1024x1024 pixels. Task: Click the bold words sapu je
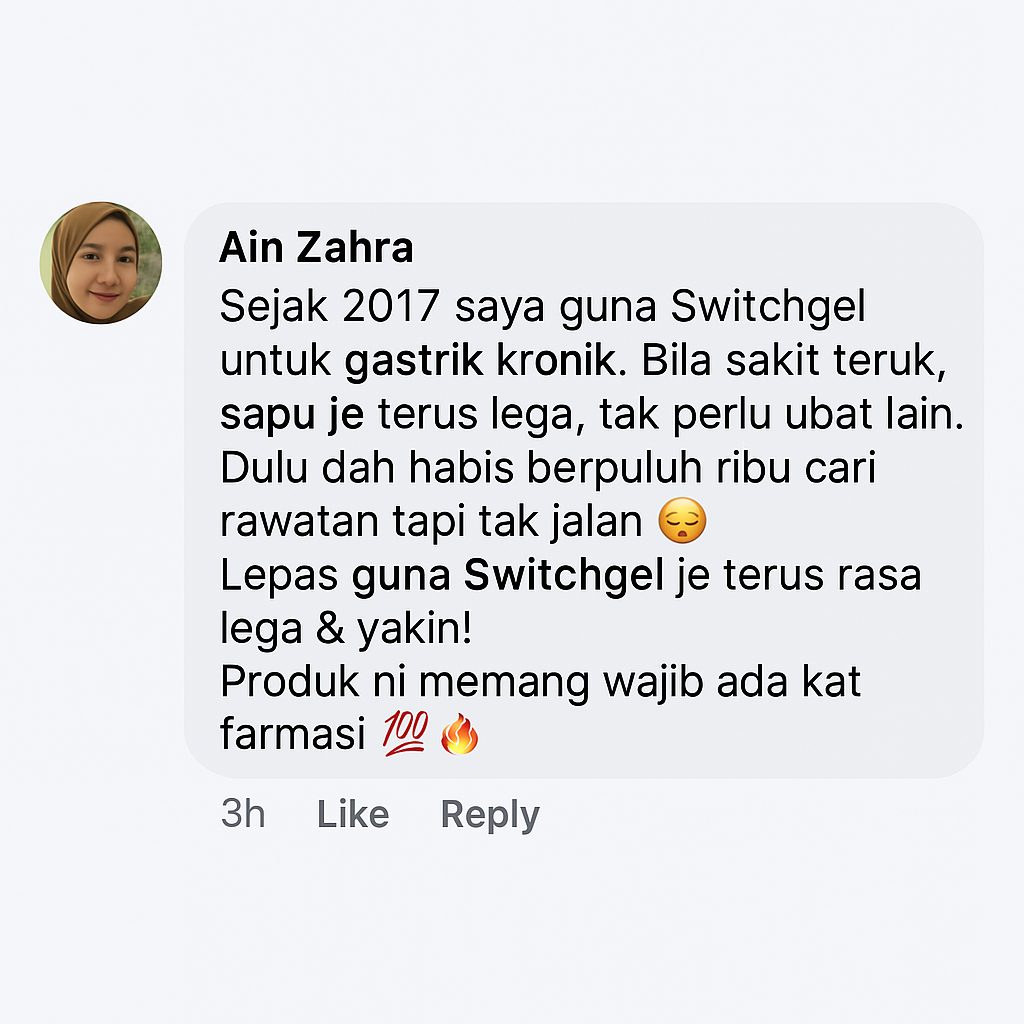[292, 414]
